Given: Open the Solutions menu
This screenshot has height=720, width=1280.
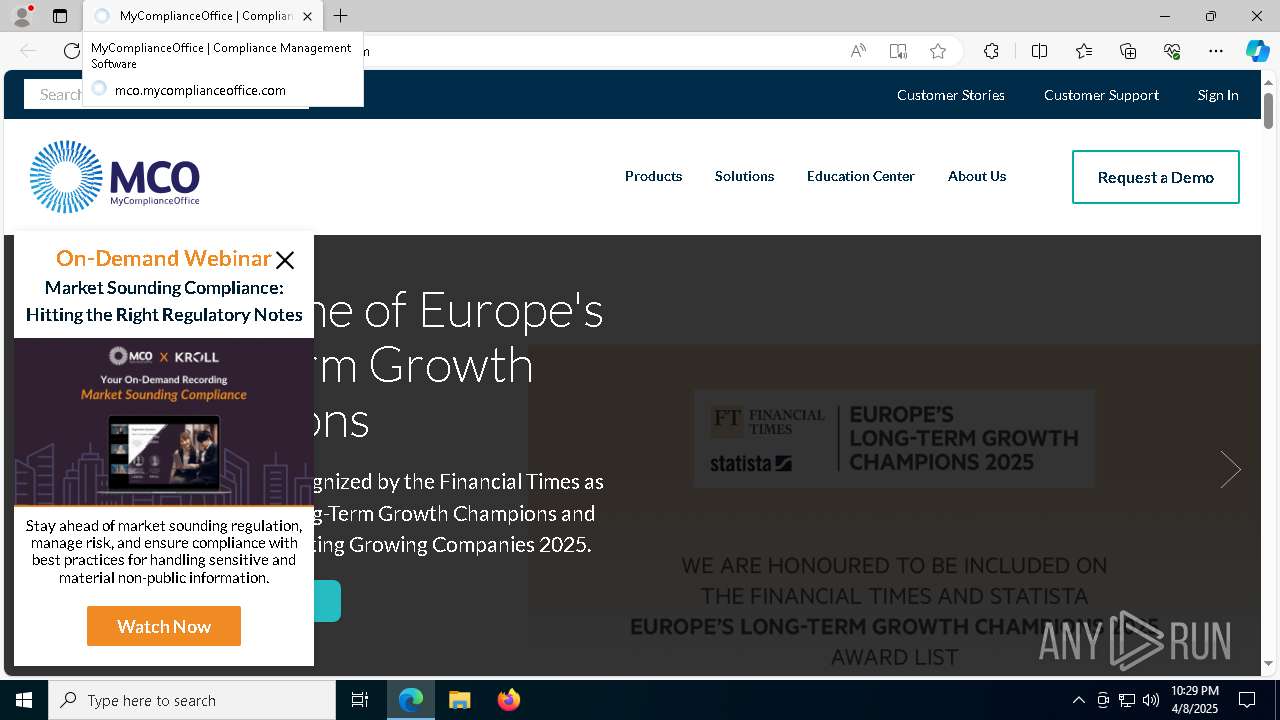Looking at the screenshot, I should coord(744,176).
